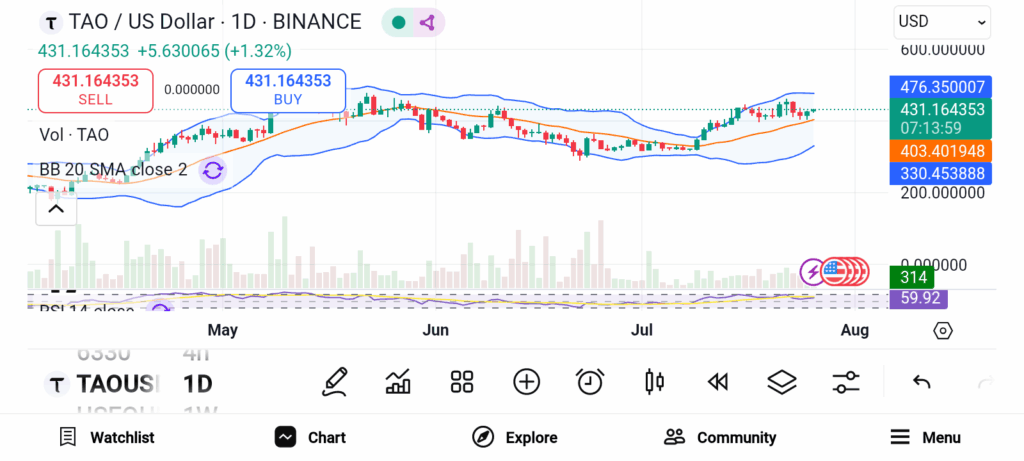The image size is (1024, 461).
Task: Go to the Explore tab
Action: [x=515, y=437]
